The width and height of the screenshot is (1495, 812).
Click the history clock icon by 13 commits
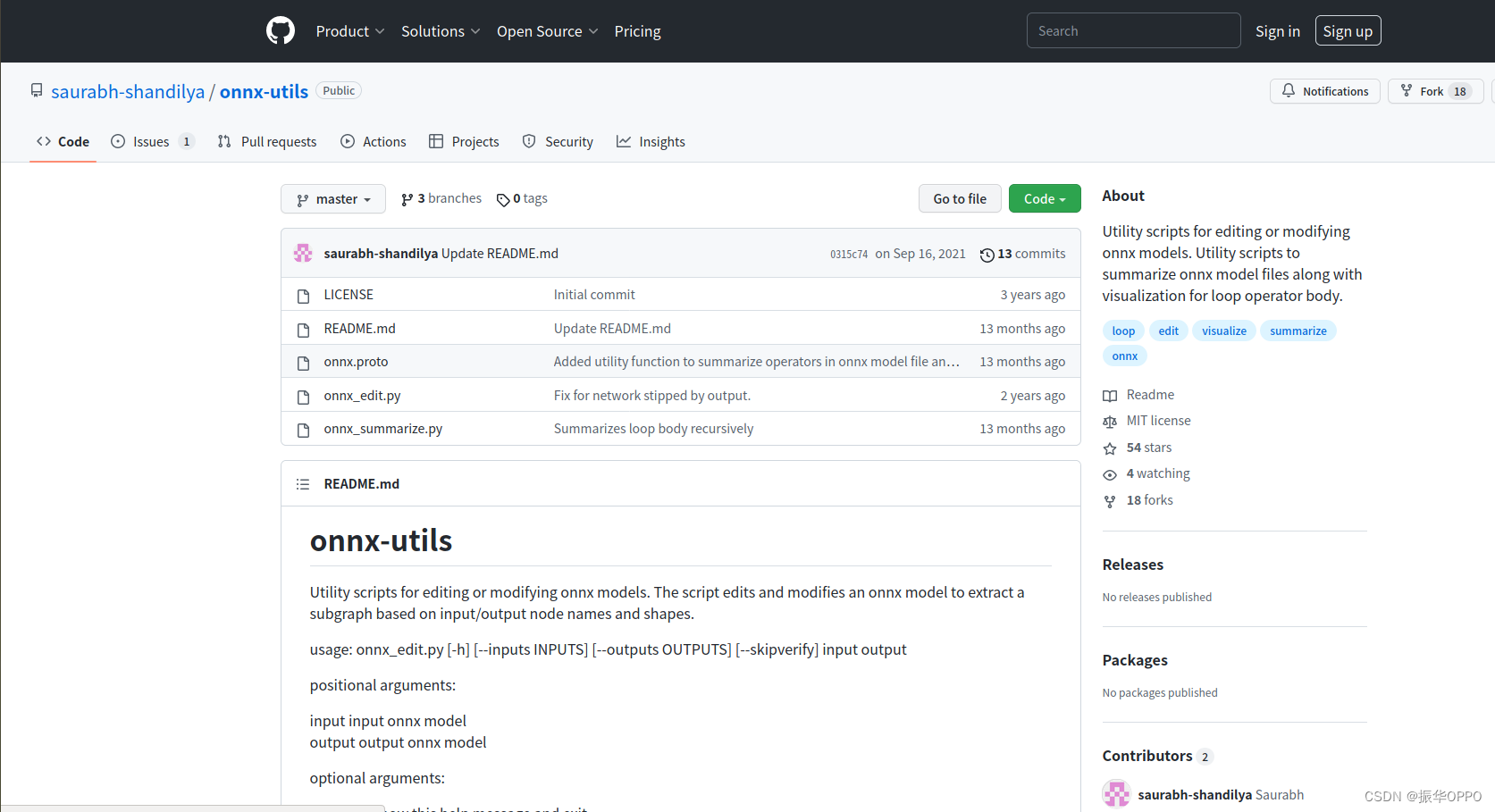987,255
